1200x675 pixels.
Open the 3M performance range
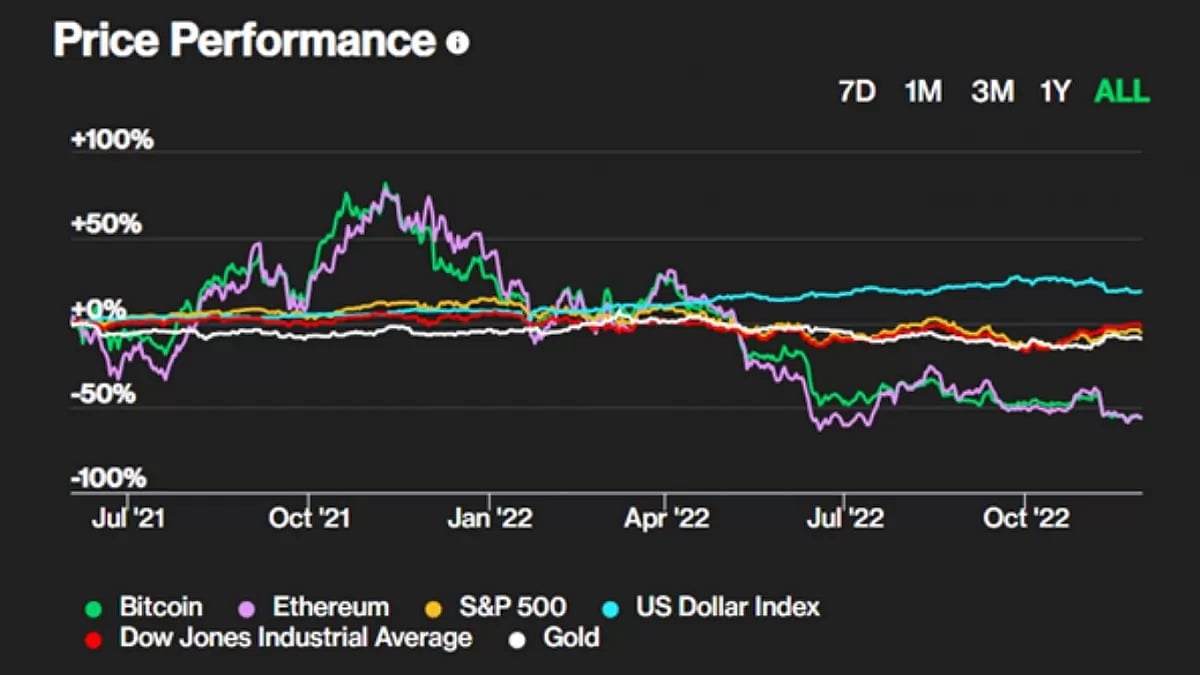pos(994,92)
